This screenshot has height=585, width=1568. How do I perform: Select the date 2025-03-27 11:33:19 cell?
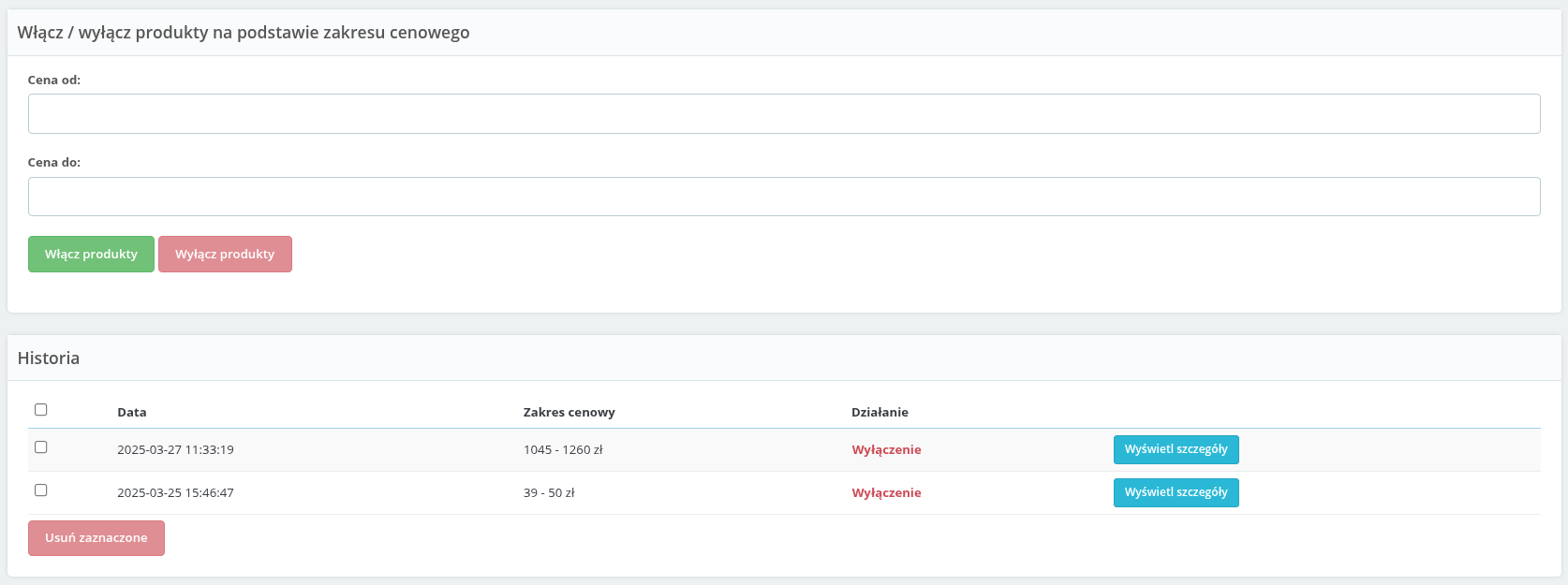pos(175,449)
